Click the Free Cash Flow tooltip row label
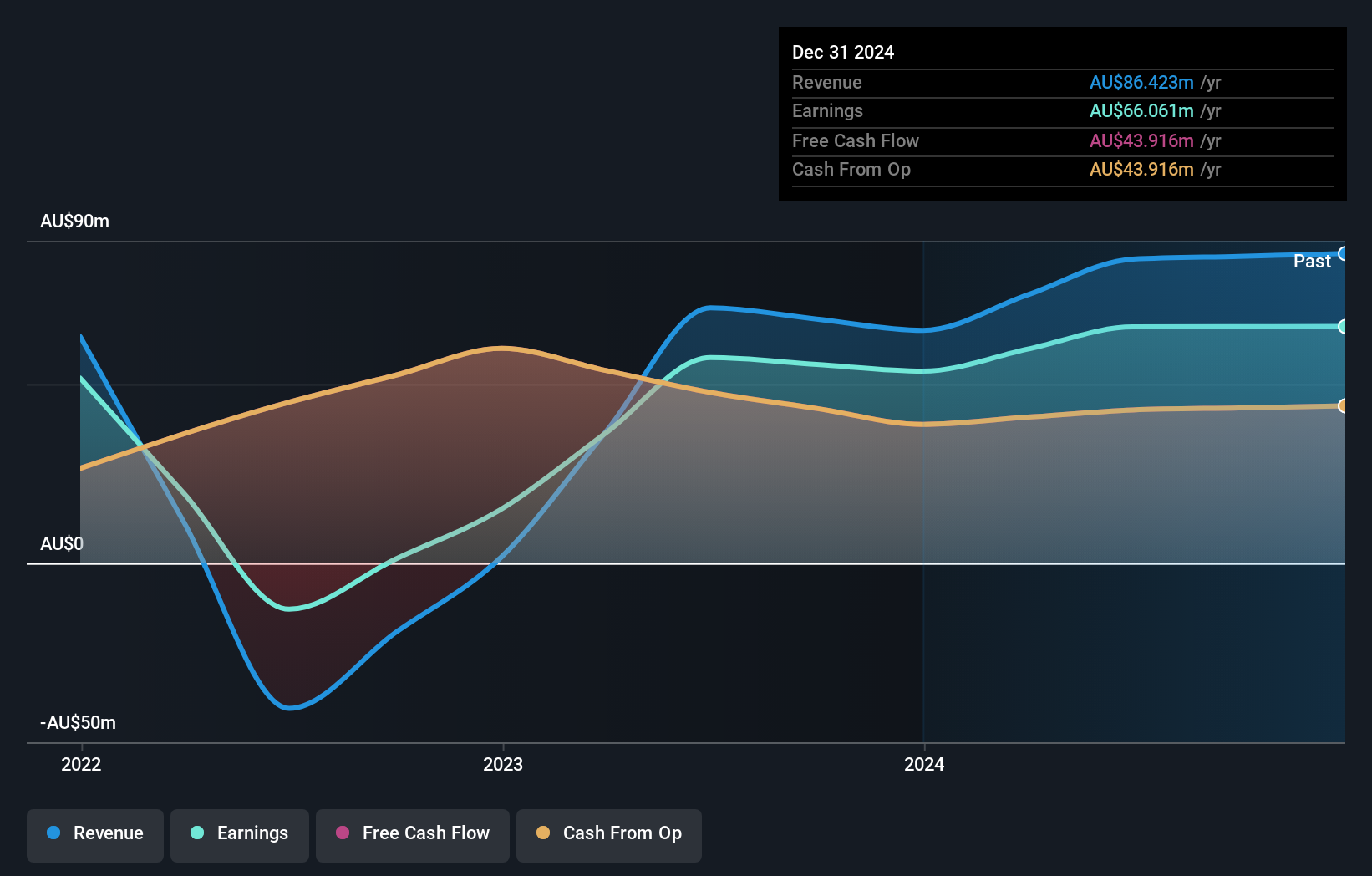Screen dimensions: 1372x876 click(856, 140)
